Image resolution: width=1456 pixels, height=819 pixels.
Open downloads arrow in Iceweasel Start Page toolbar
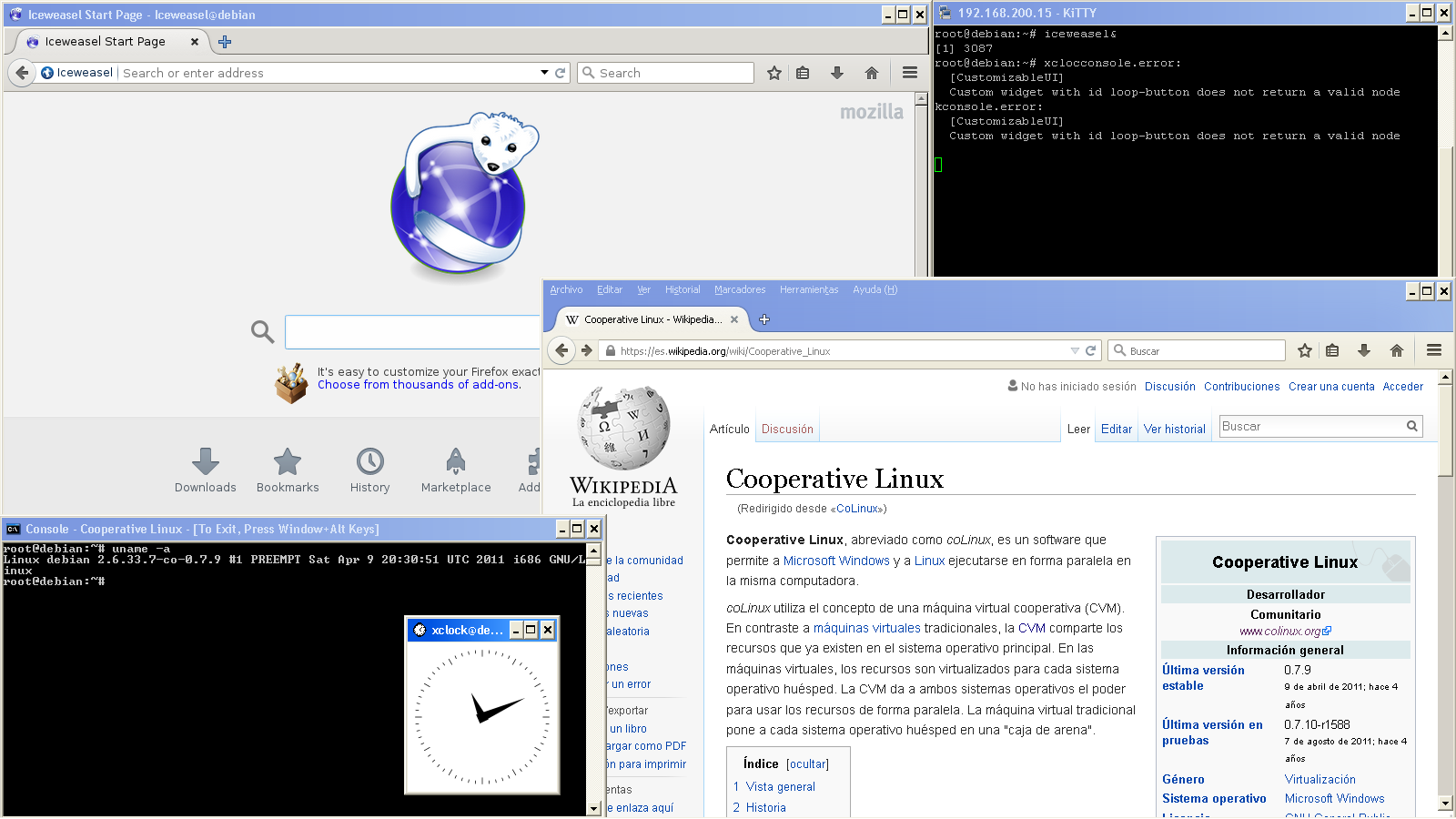(837, 73)
